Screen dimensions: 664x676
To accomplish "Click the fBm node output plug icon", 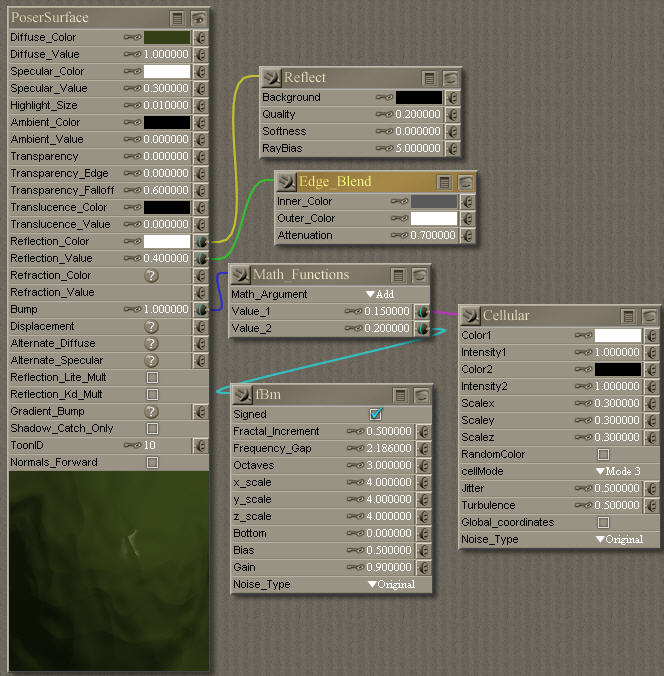I will click(x=241, y=393).
